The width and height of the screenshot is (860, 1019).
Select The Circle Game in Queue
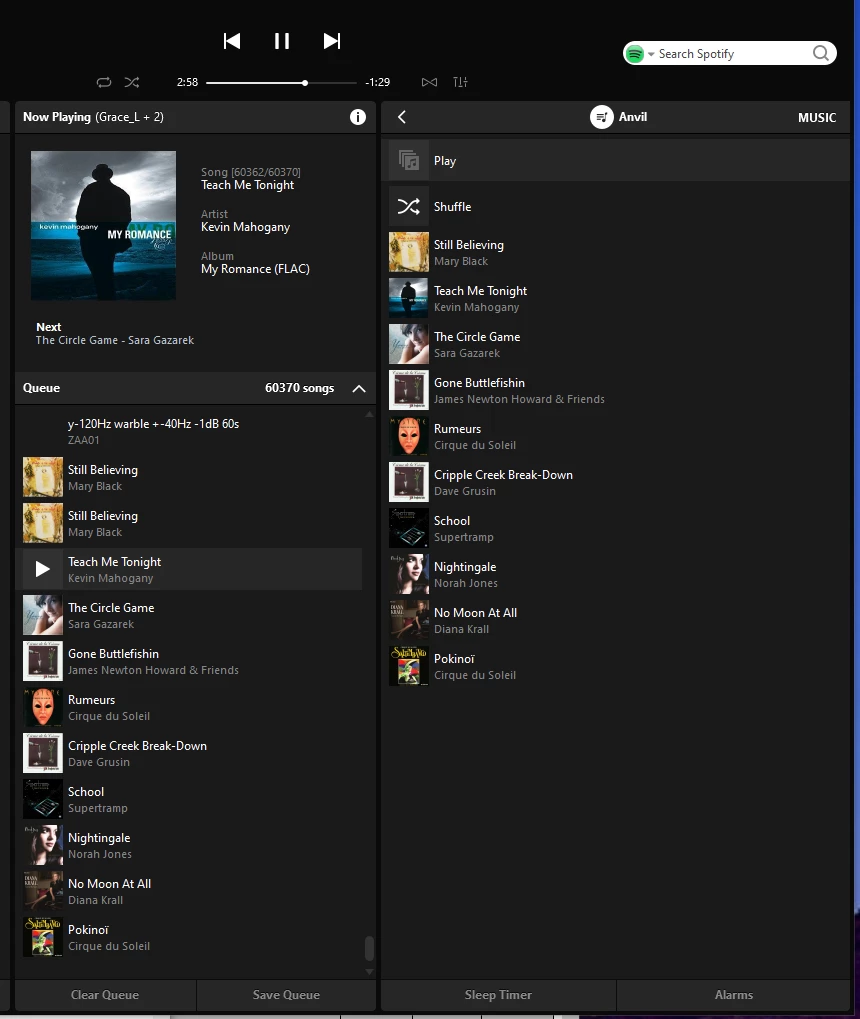click(189, 615)
